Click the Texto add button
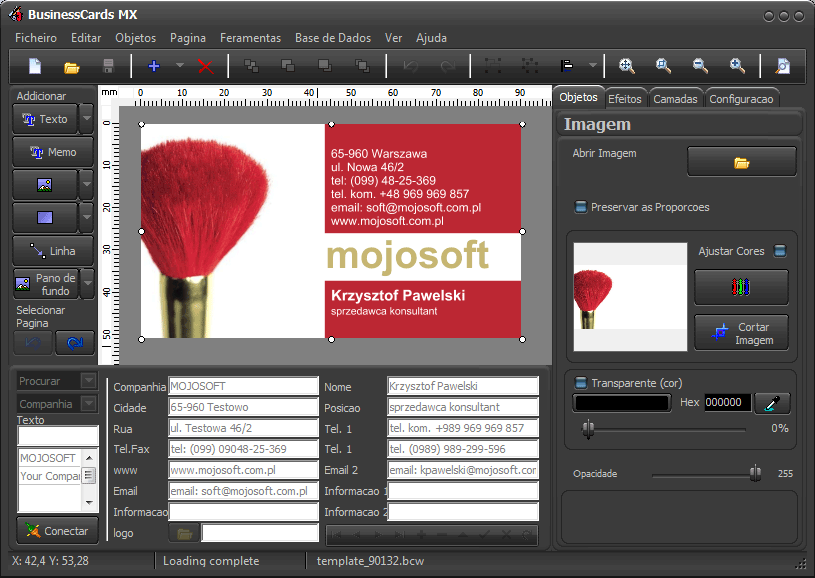 (x=45, y=119)
